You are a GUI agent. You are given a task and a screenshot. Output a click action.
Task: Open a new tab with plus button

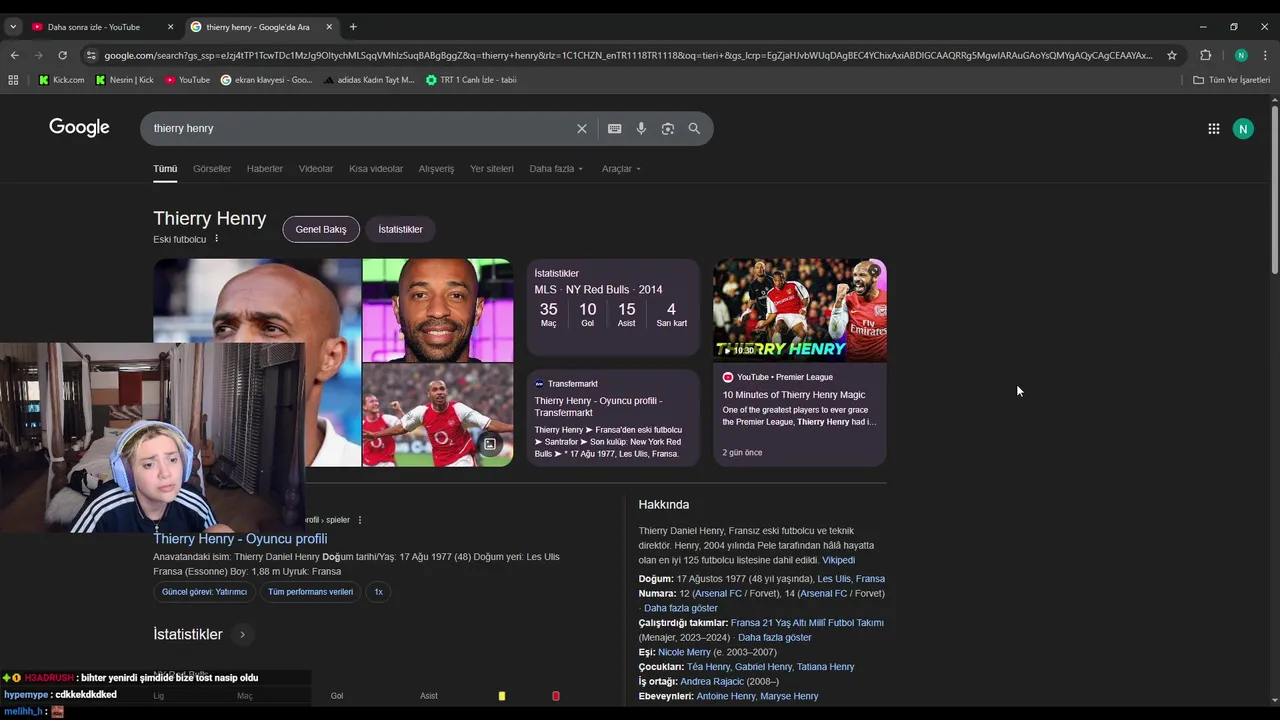click(x=353, y=27)
